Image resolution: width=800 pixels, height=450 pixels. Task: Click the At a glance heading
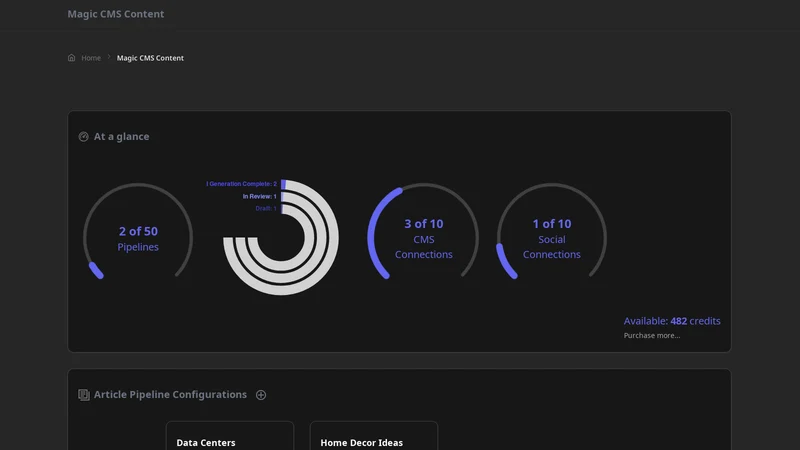point(121,137)
